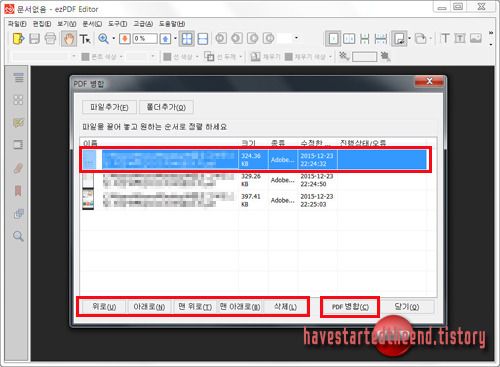Open sidebar page thumbnails panel
The image size is (500, 367).
(x=18, y=100)
